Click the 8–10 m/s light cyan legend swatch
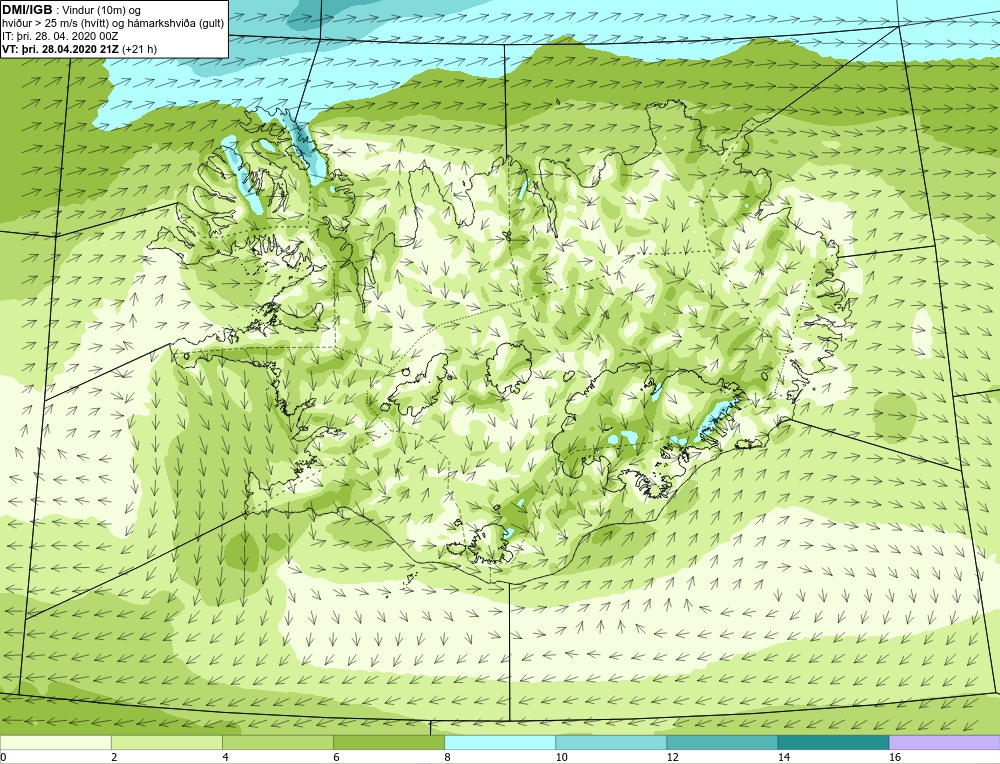Image resolution: width=1000 pixels, height=764 pixels. click(500, 743)
